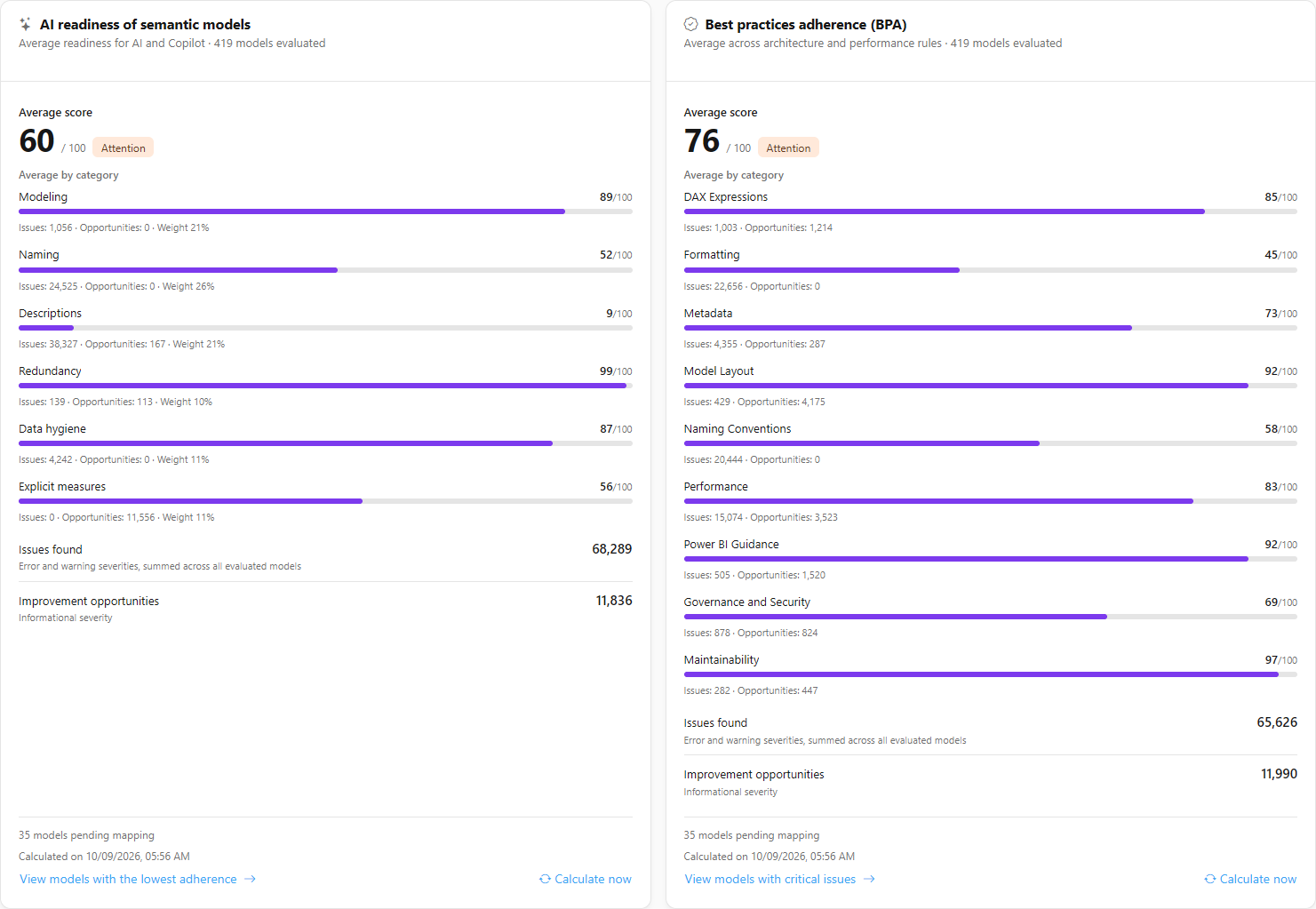Click the Modeling category progress bar
1316x909 pixels.
(x=325, y=211)
